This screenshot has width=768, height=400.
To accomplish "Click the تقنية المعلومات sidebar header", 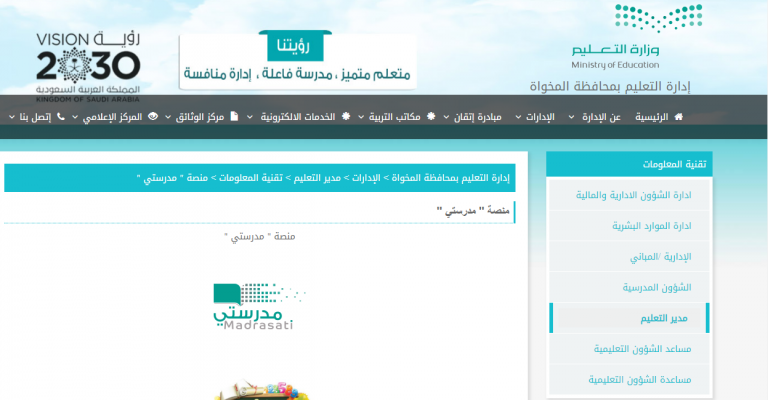I will (629, 164).
